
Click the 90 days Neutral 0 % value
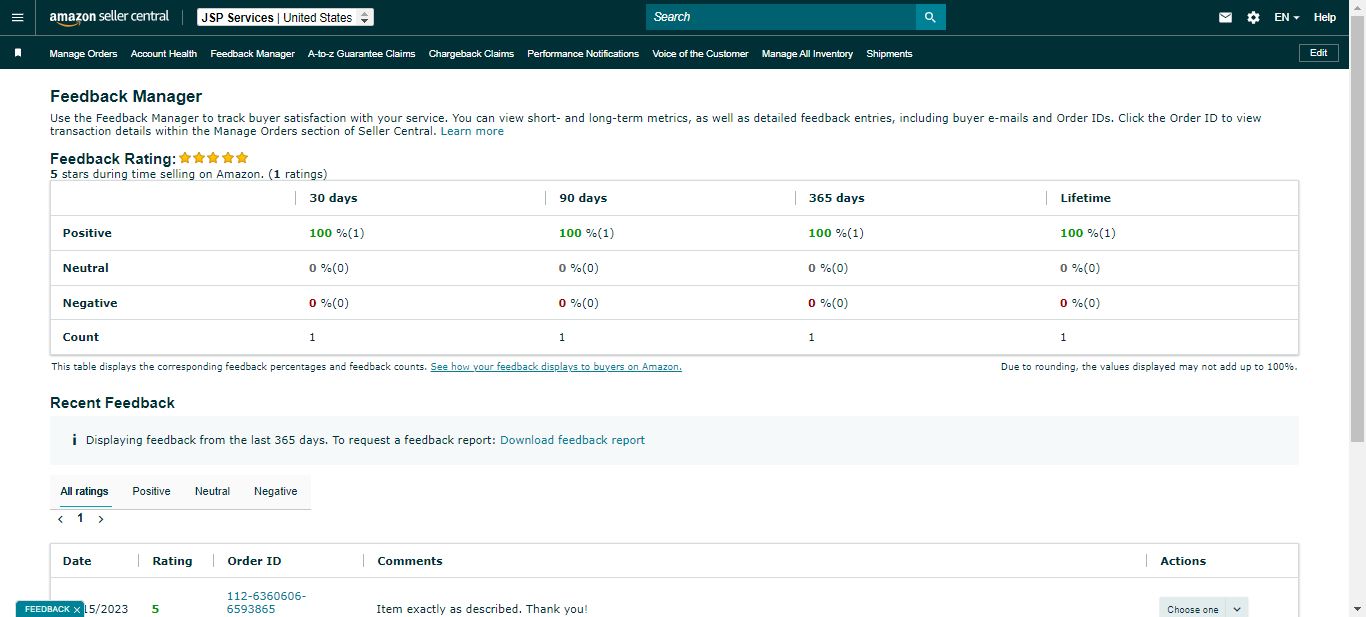pos(579,268)
